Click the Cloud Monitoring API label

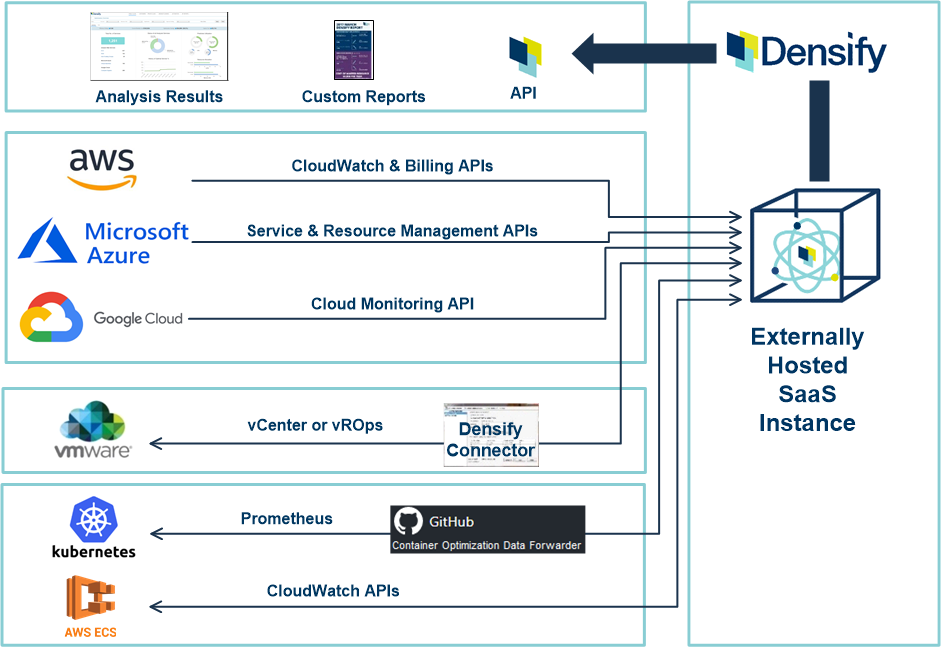pos(392,304)
